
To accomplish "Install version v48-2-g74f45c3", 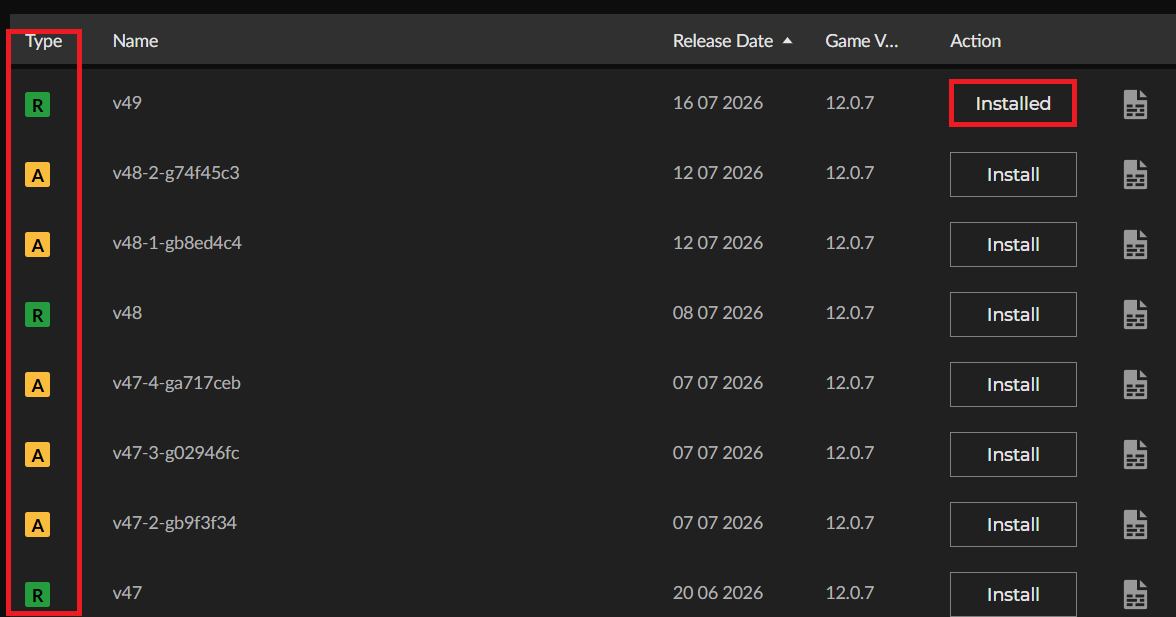I will click(x=1012, y=175).
